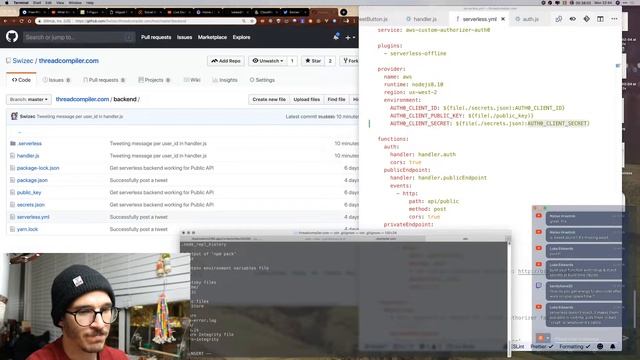Open GitHub notifications bell
640x360 pixels.
click(x=336, y=37)
